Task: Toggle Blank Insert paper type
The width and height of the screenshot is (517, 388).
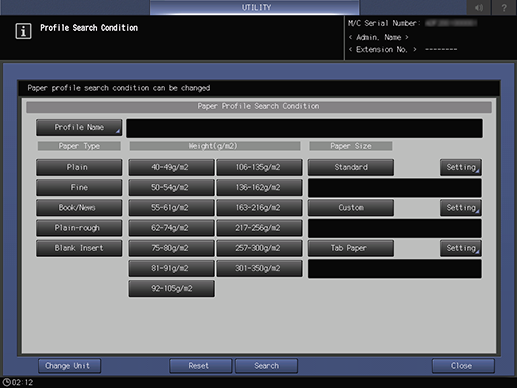Action: coord(79,248)
